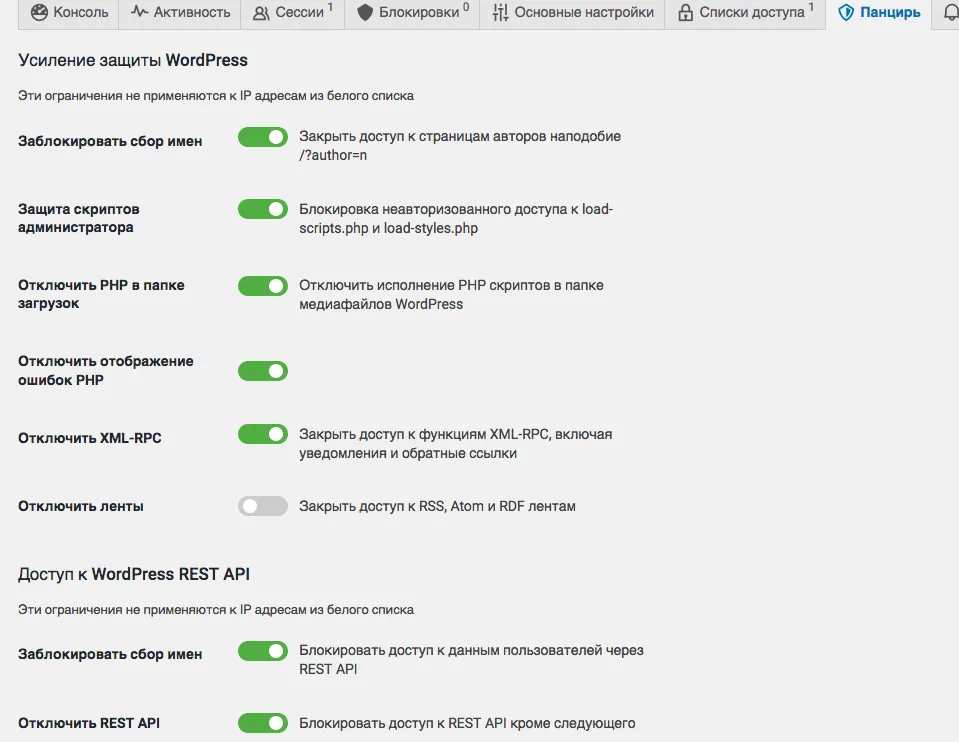Click description mentioning load-scripts.php
The width and height of the screenshot is (959, 742).
pyautogui.click(x=456, y=218)
